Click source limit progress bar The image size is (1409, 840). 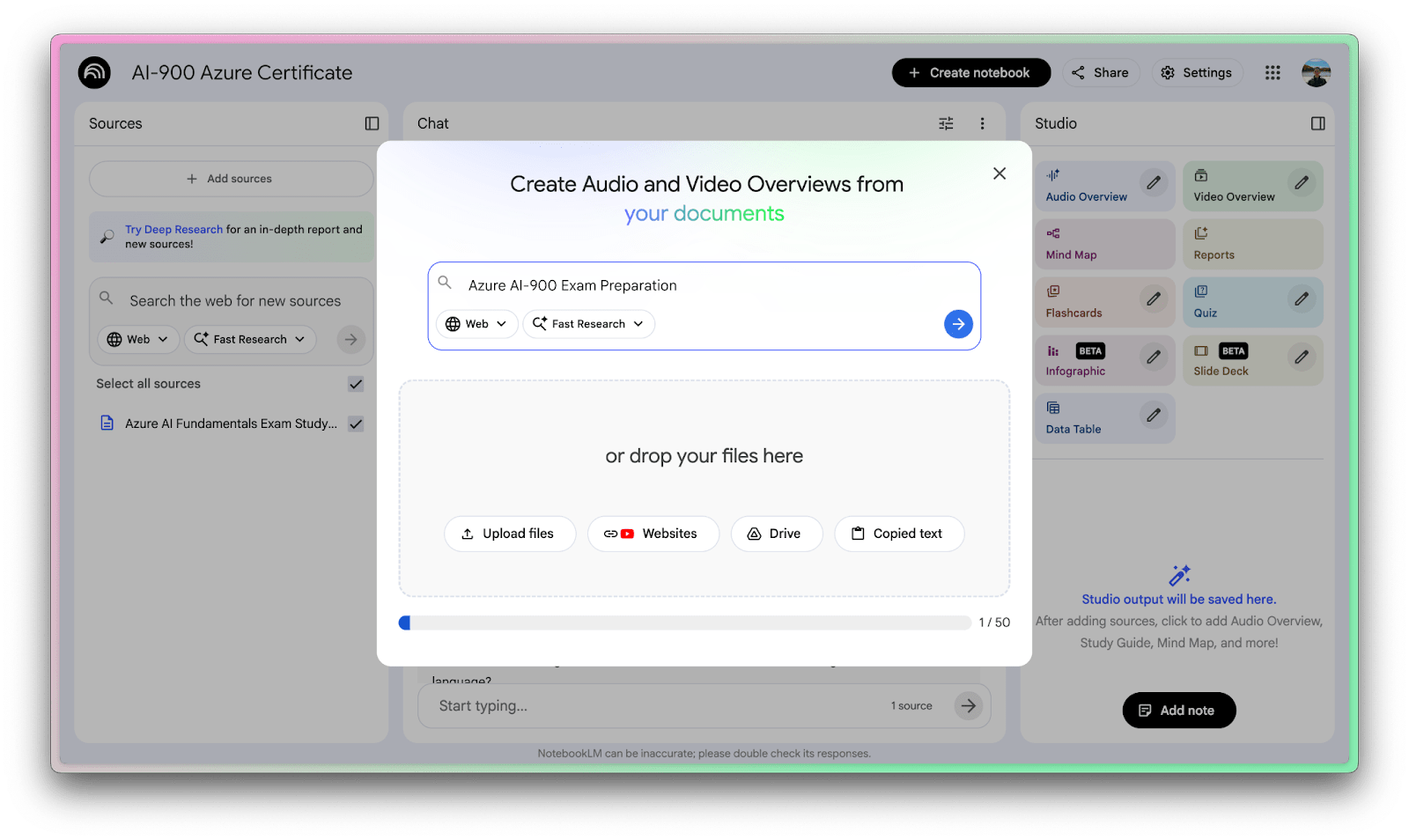pyautogui.click(x=684, y=623)
